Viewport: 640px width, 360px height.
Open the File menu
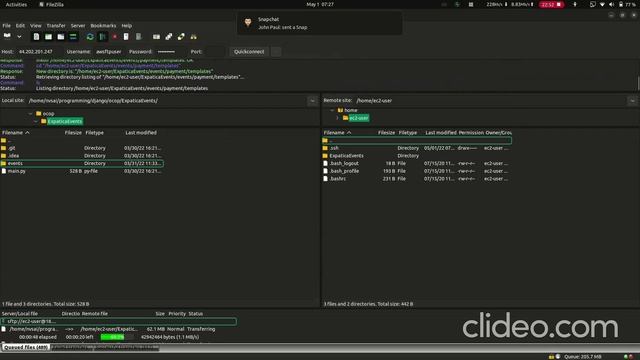pos(7,25)
